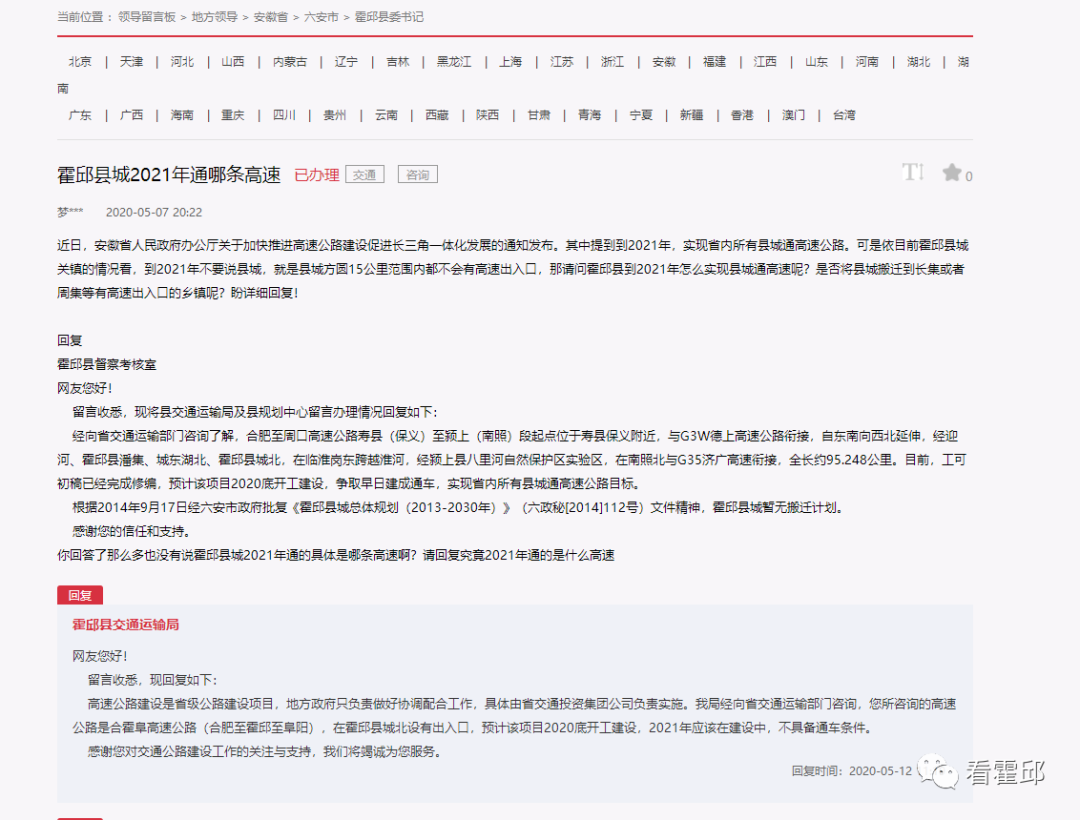Select the 香港 region link
Image resolution: width=1080 pixels, height=820 pixels.
(741, 115)
